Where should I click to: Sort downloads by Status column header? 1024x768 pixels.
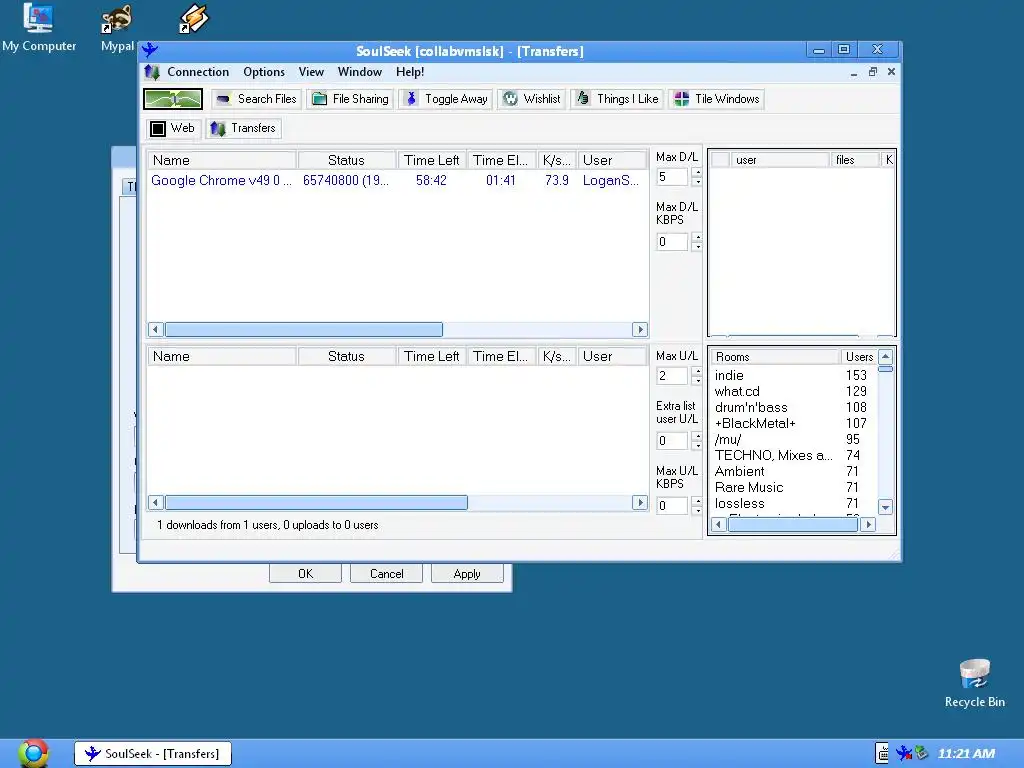click(x=347, y=160)
